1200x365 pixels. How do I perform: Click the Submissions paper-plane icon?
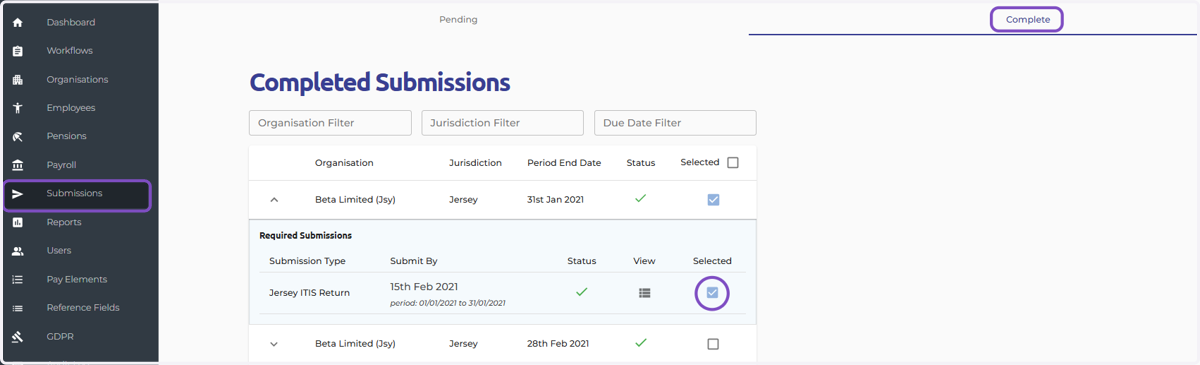(x=17, y=194)
